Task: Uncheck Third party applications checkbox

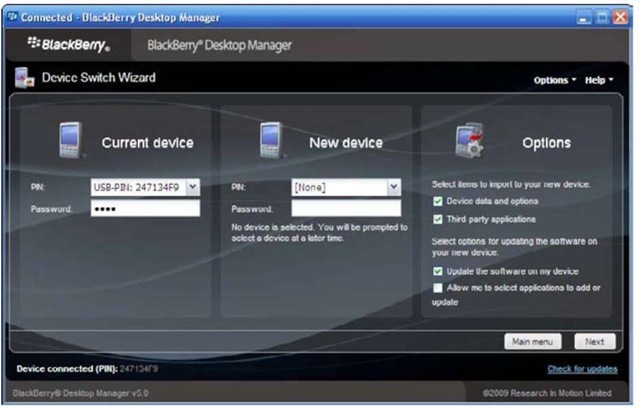Action: point(438,220)
